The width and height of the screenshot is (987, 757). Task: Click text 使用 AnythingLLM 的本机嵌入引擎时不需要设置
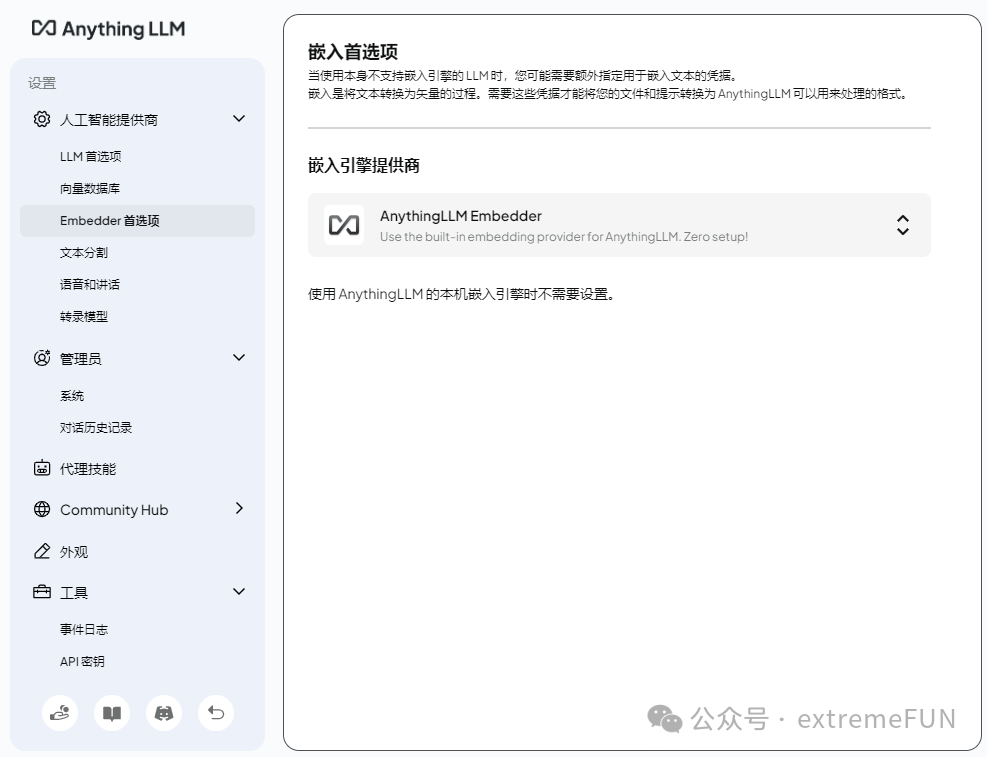coord(461,294)
